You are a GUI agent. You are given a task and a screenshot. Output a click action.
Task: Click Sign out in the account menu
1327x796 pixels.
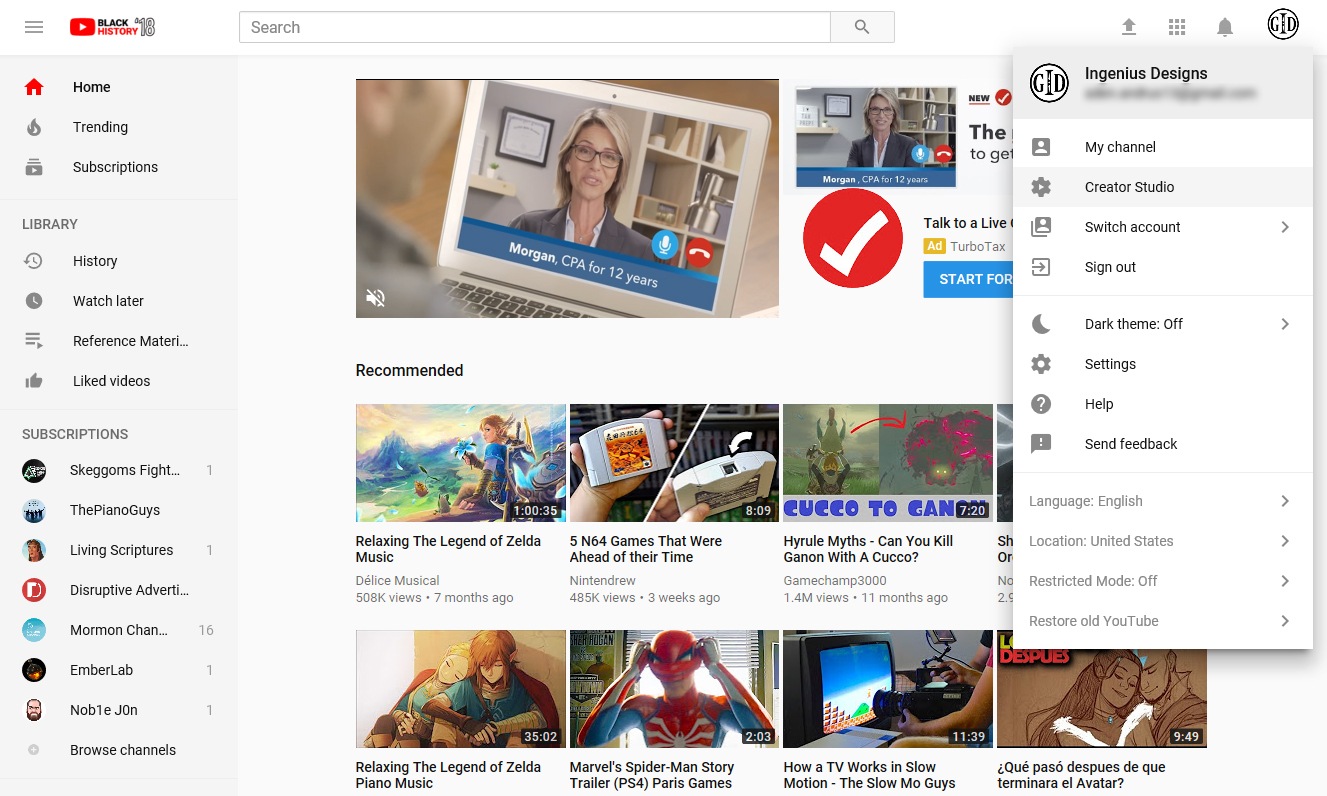[x=1110, y=267]
